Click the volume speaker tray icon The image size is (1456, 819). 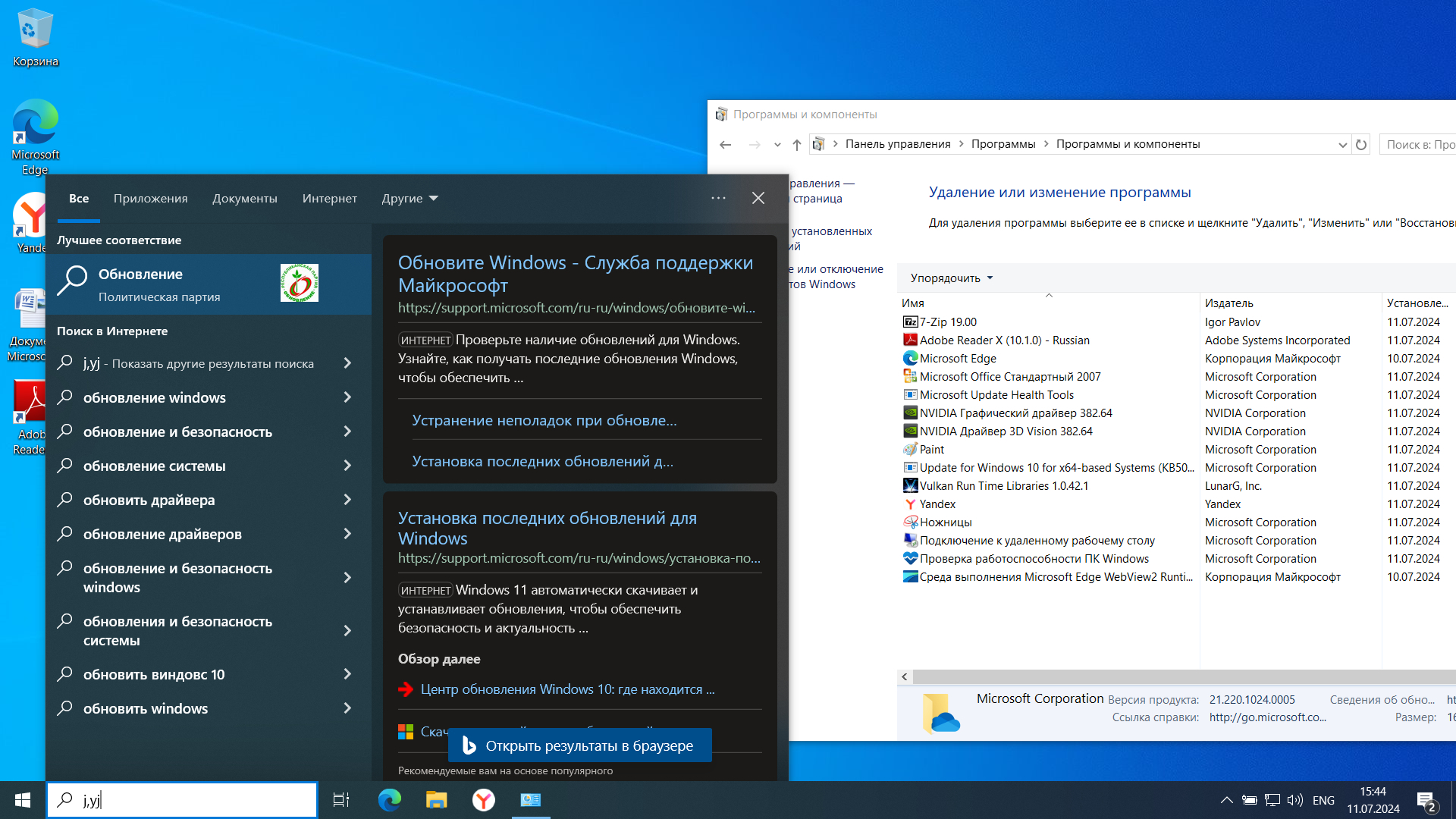pos(1294,800)
